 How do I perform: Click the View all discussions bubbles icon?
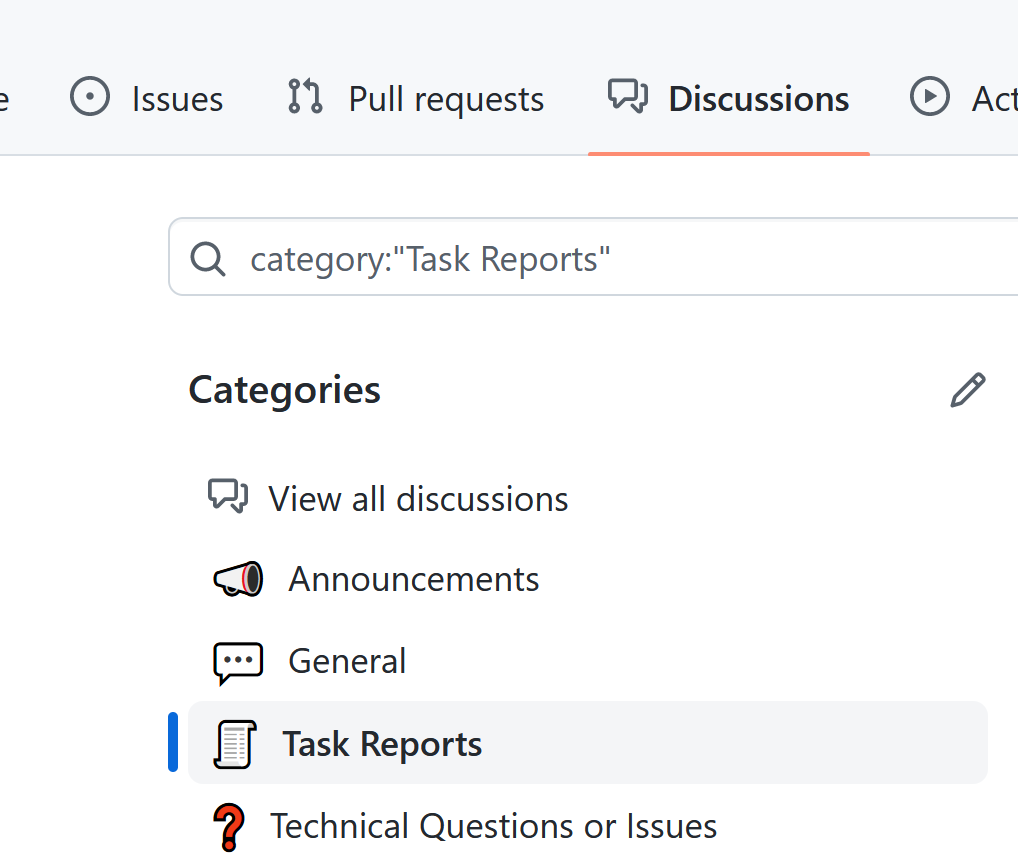pyautogui.click(x=228, y=497)
